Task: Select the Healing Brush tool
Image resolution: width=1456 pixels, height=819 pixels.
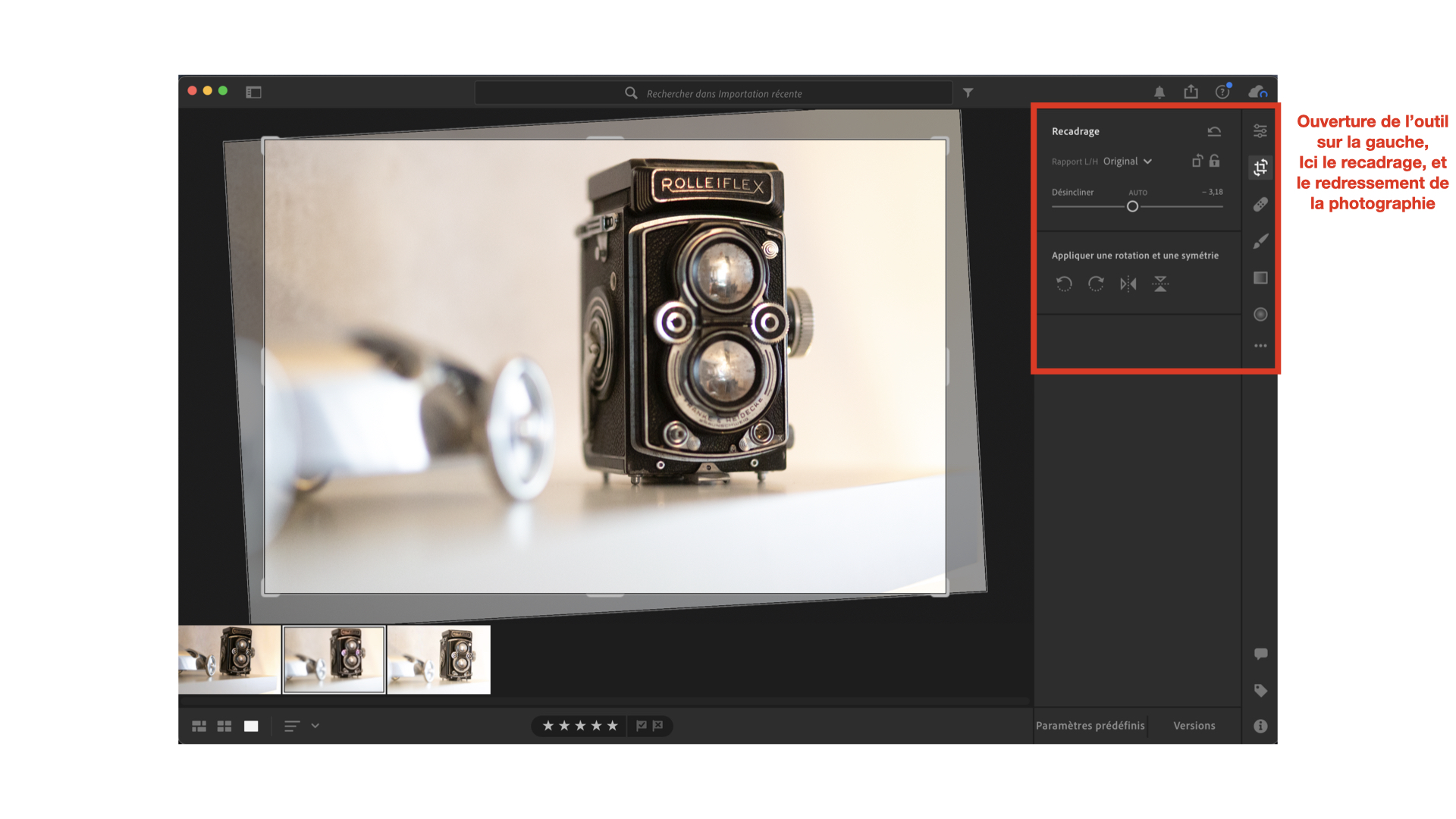Action: pyautogui.click(x=1260, y=205)
